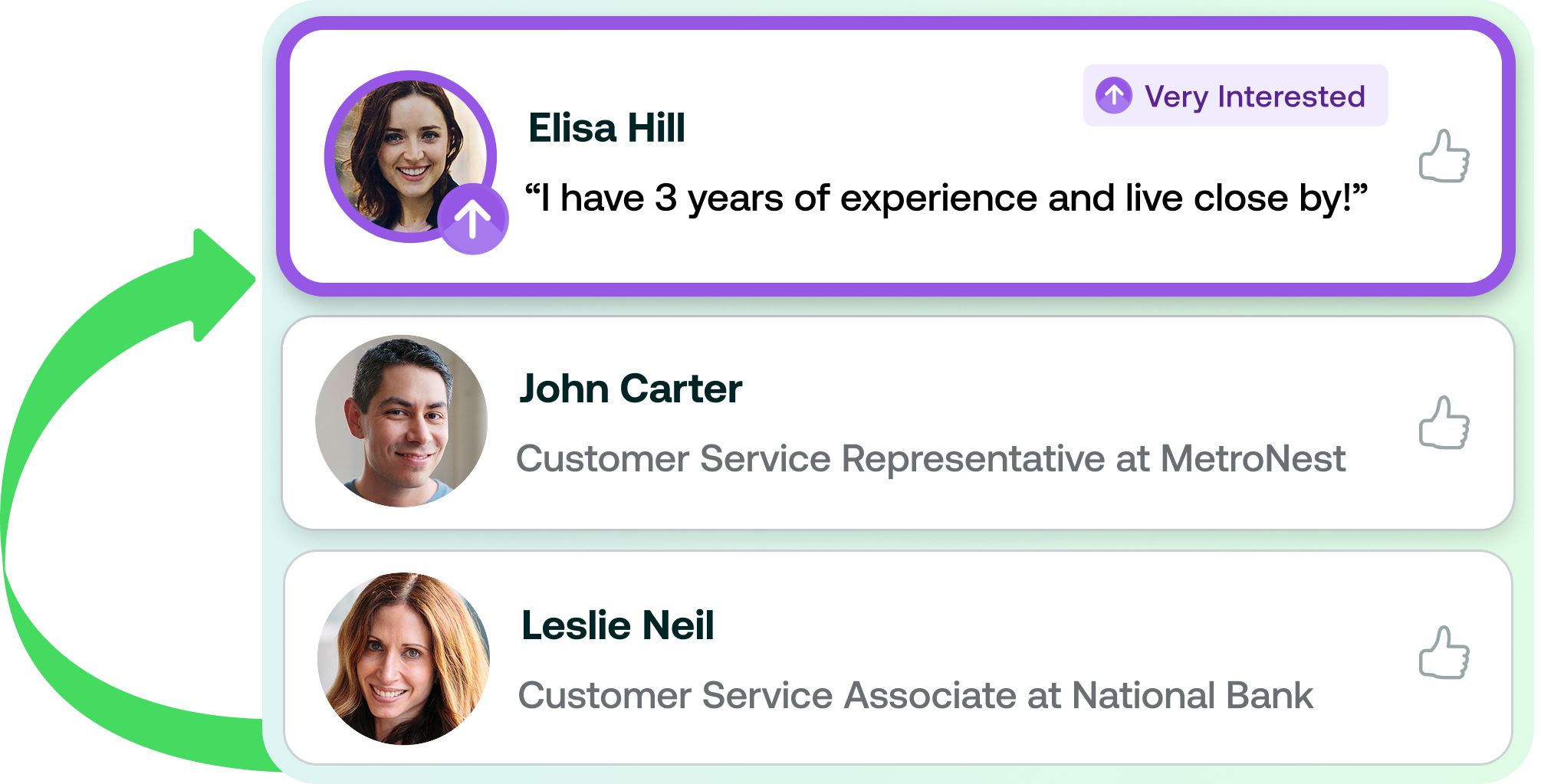Click the Customer Service Associate at National Bank text

(x=915, y=696)
